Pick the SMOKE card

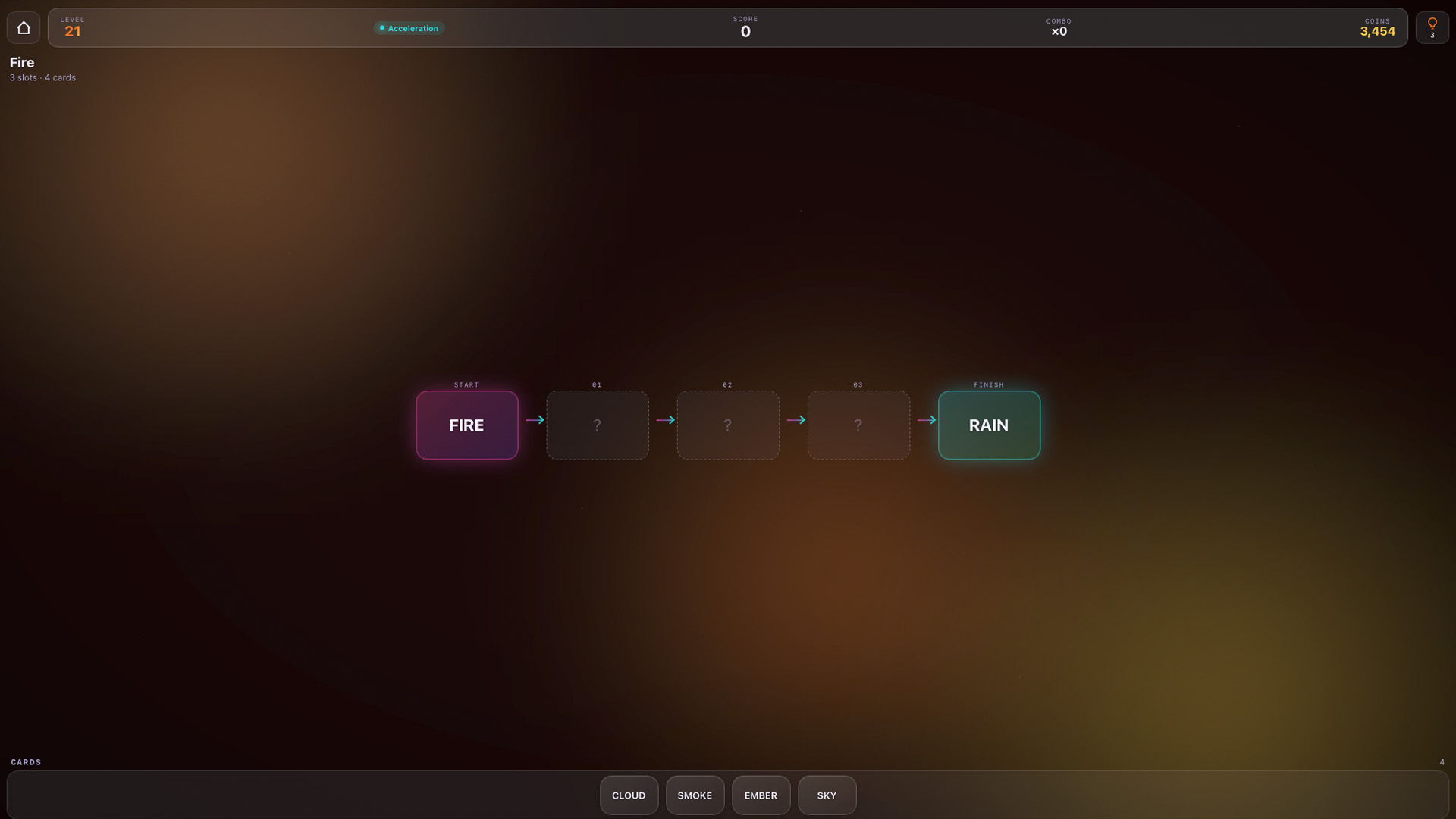click(695, 795)
